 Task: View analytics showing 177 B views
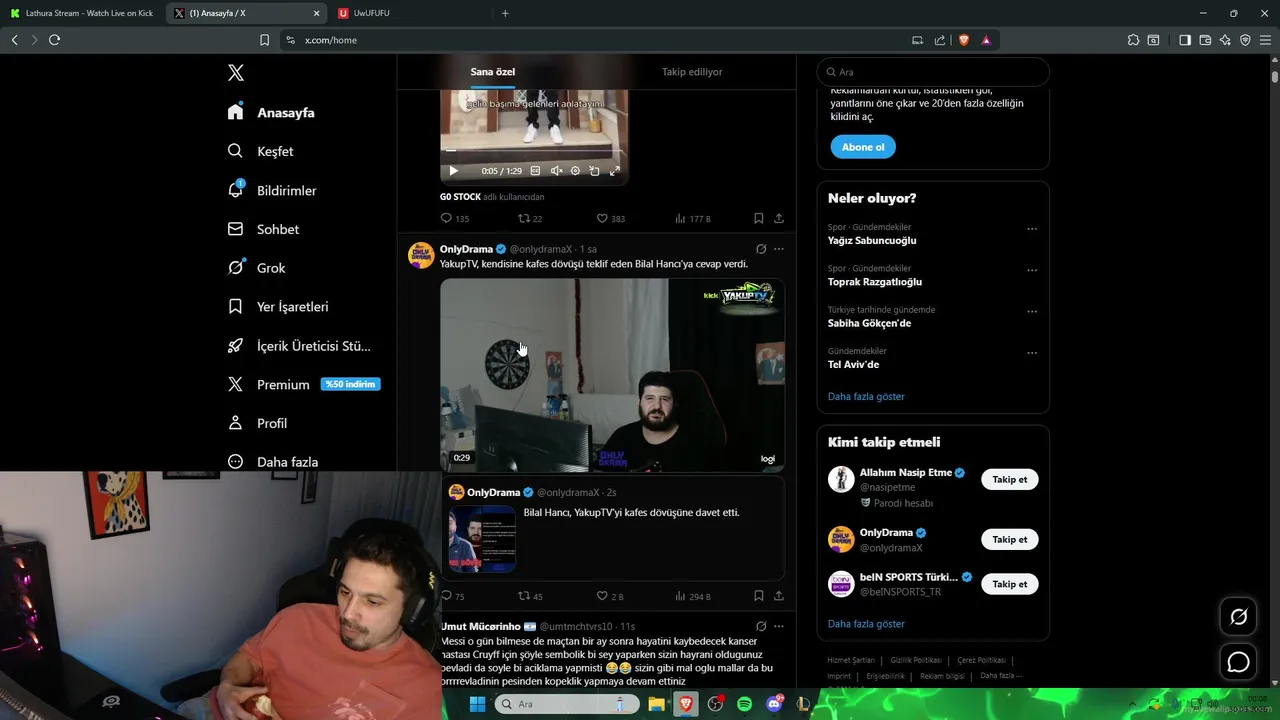pos(692,218)
